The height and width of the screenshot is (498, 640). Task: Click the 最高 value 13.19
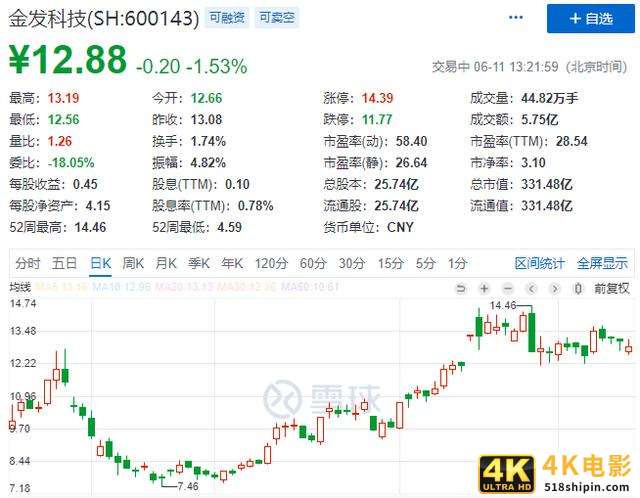pos(63,98)
